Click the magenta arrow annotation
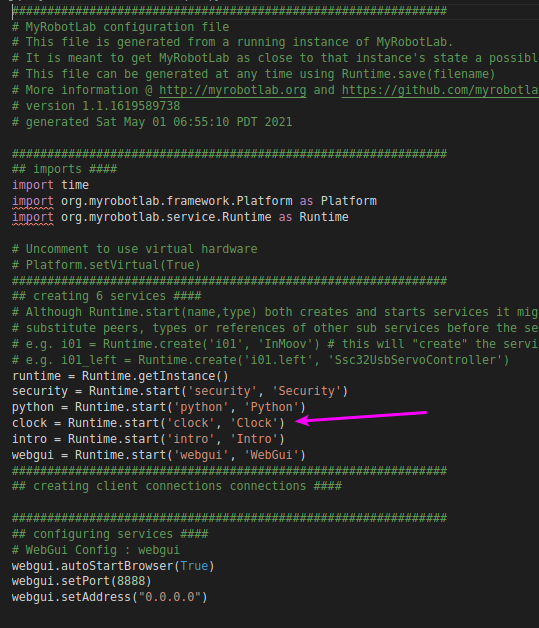Screen dimensions: 539x628 point(361,417)
